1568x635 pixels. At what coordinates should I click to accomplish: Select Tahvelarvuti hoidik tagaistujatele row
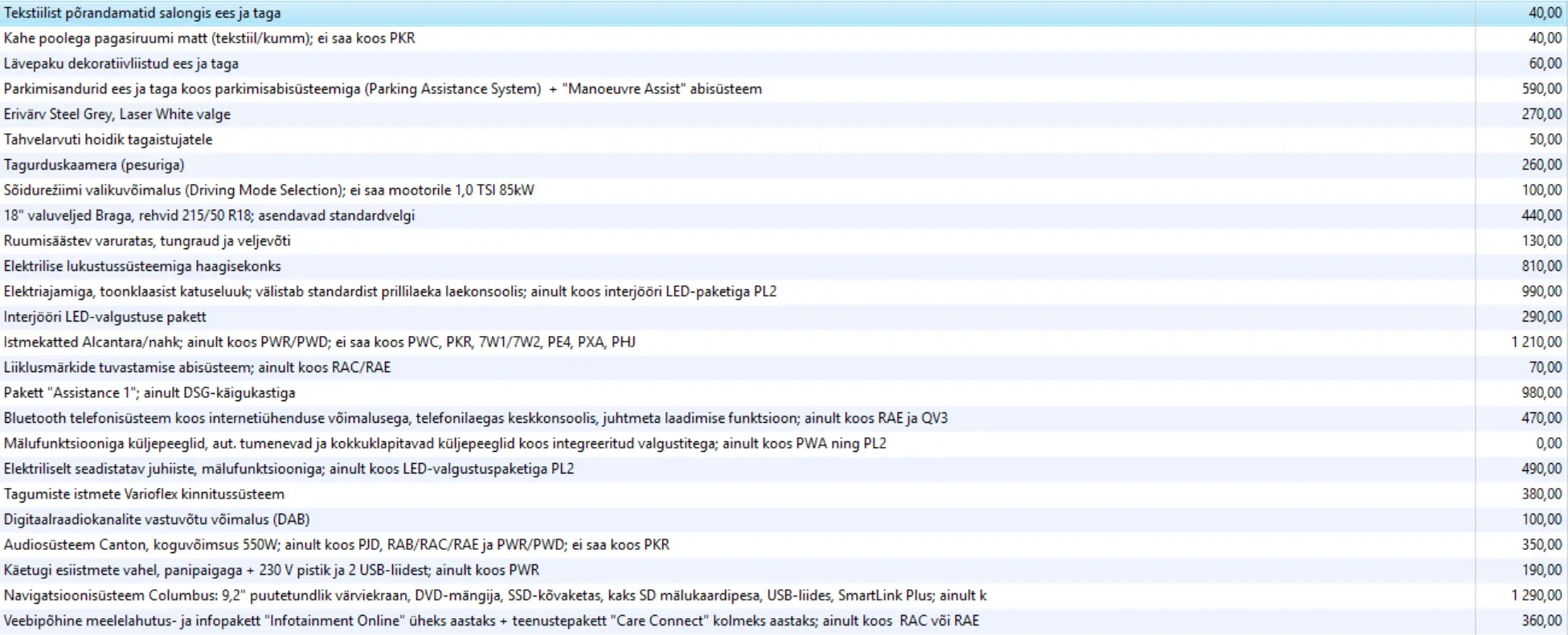pyautogui.click(x=108, y=139)
